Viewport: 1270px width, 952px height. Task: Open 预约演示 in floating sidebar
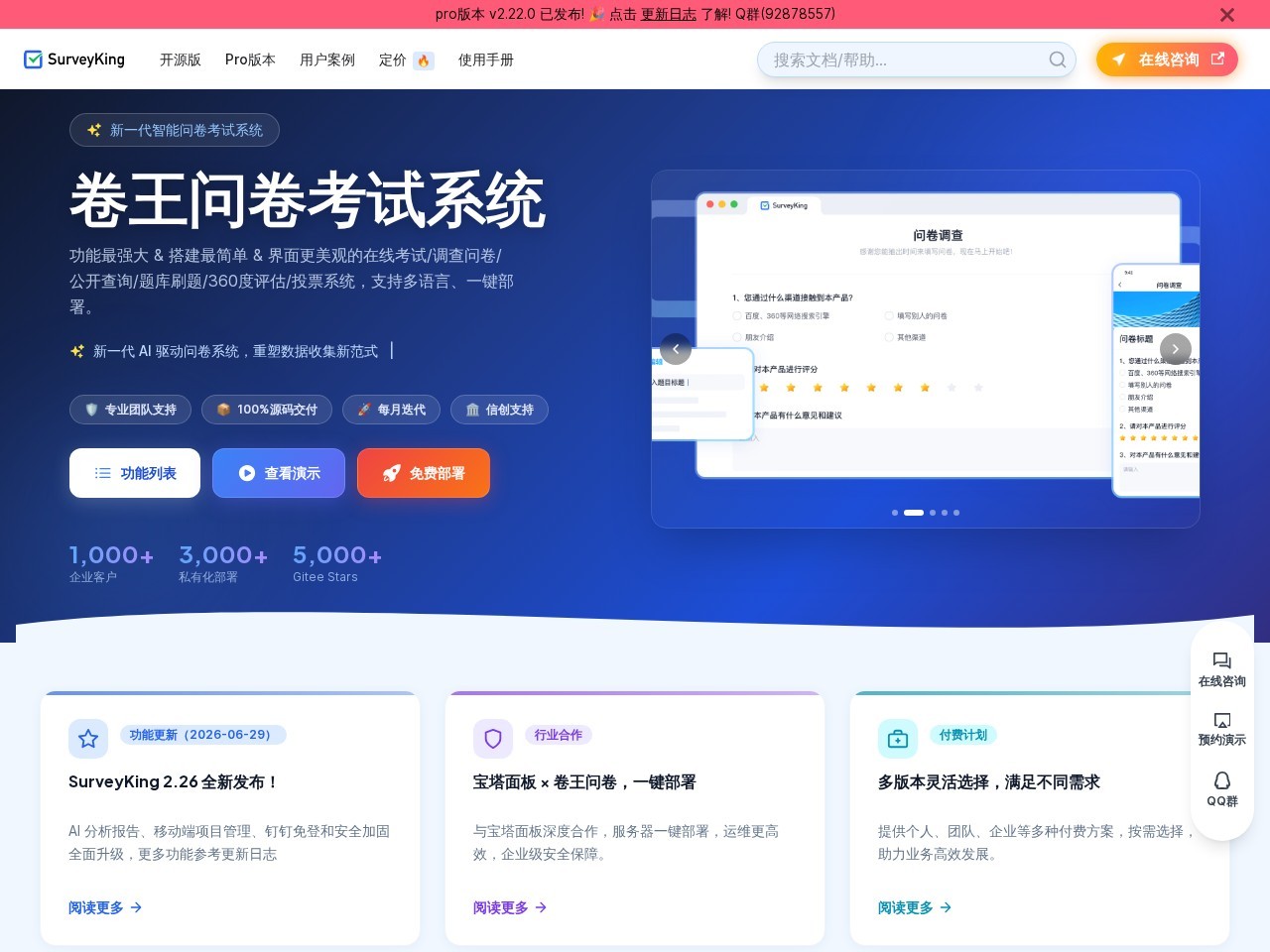point(1222,729)
